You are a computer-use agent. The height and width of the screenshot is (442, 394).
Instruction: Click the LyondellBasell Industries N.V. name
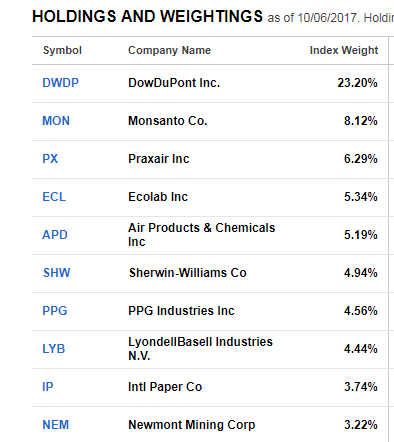[x=200, y=349]
